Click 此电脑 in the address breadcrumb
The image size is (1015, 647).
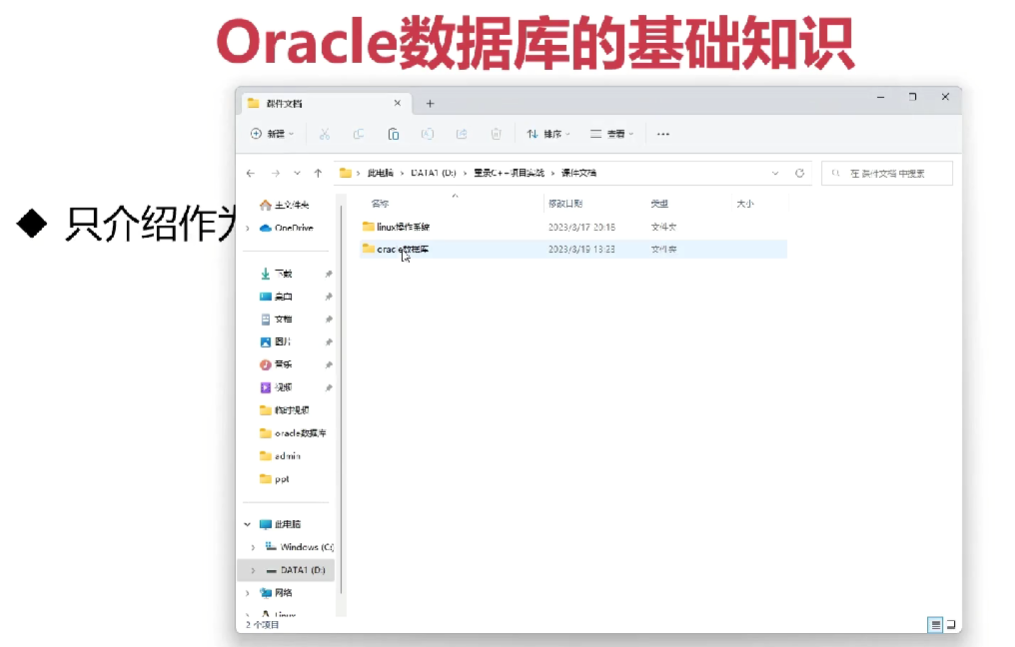pos(380,173)
